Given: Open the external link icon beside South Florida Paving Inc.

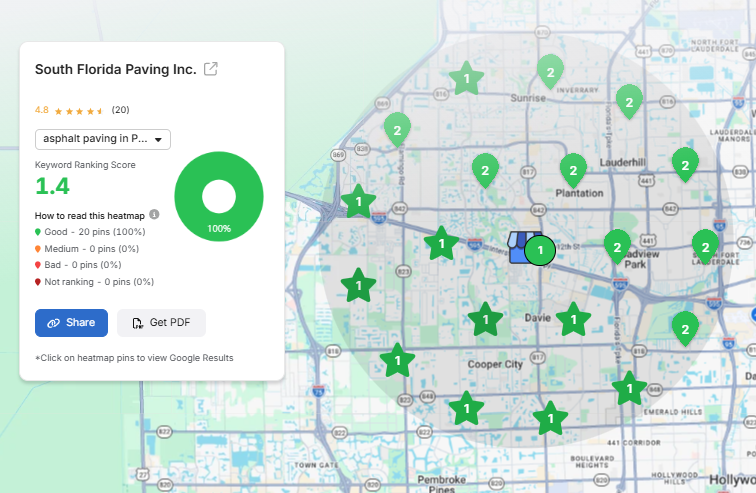Looking at the screenshot, I should point(211,69).
